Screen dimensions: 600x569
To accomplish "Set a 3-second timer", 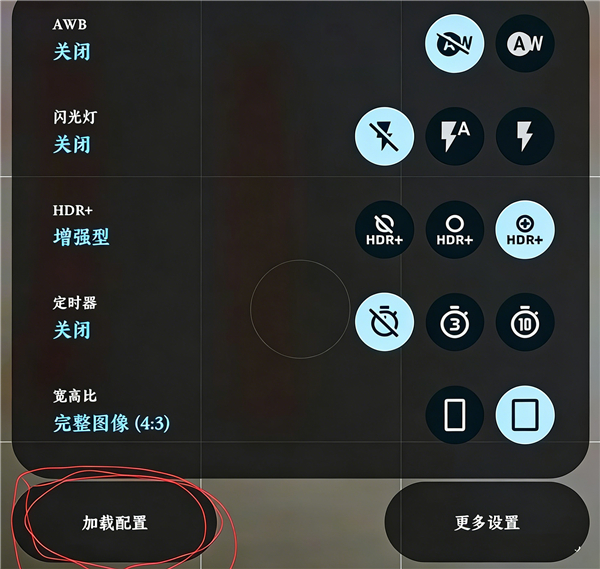I will pyautogui.click(x=455, y=322).
